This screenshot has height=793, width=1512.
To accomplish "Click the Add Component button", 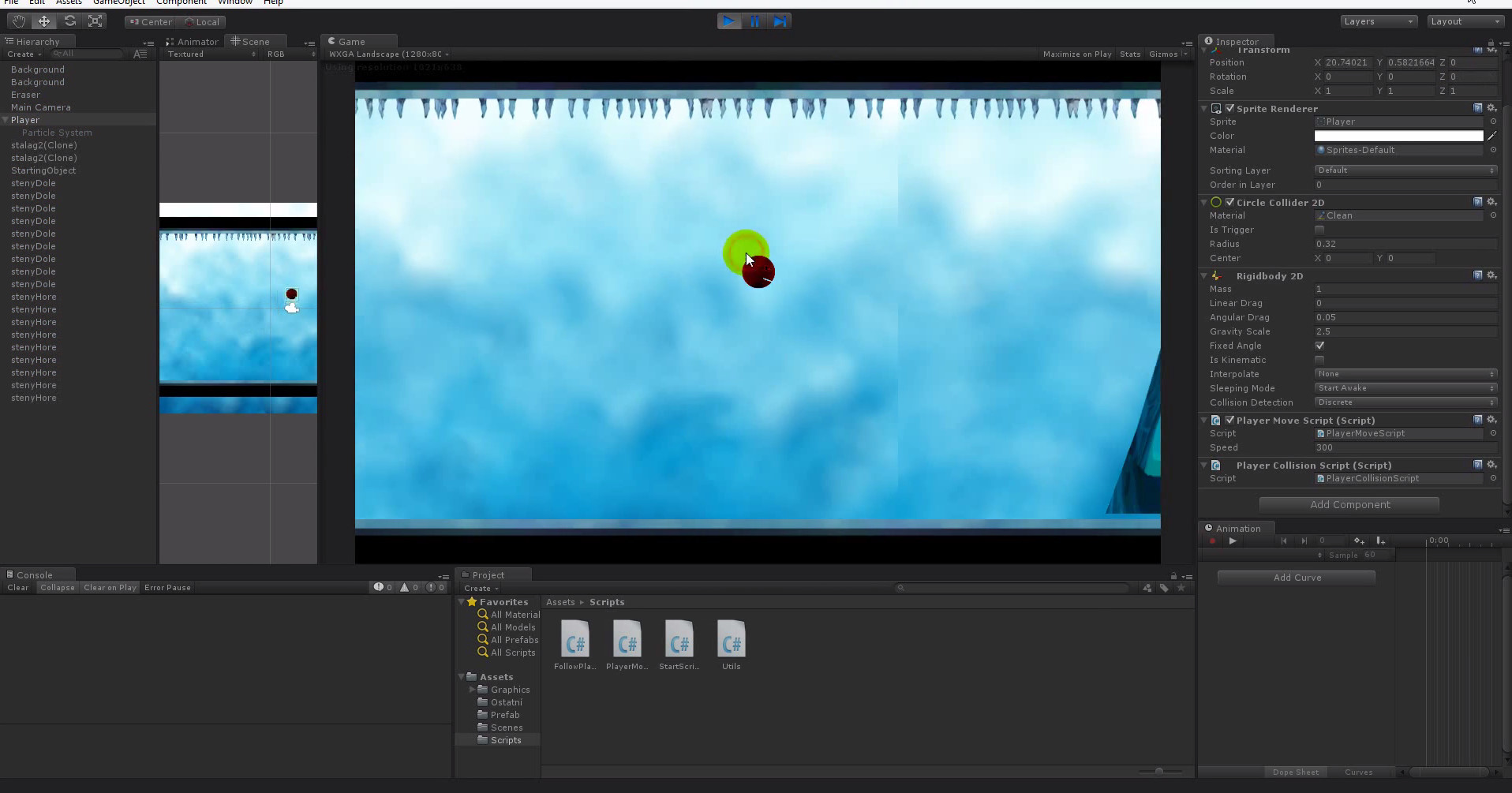I will pyautogui.click(x=1349, y=505).
